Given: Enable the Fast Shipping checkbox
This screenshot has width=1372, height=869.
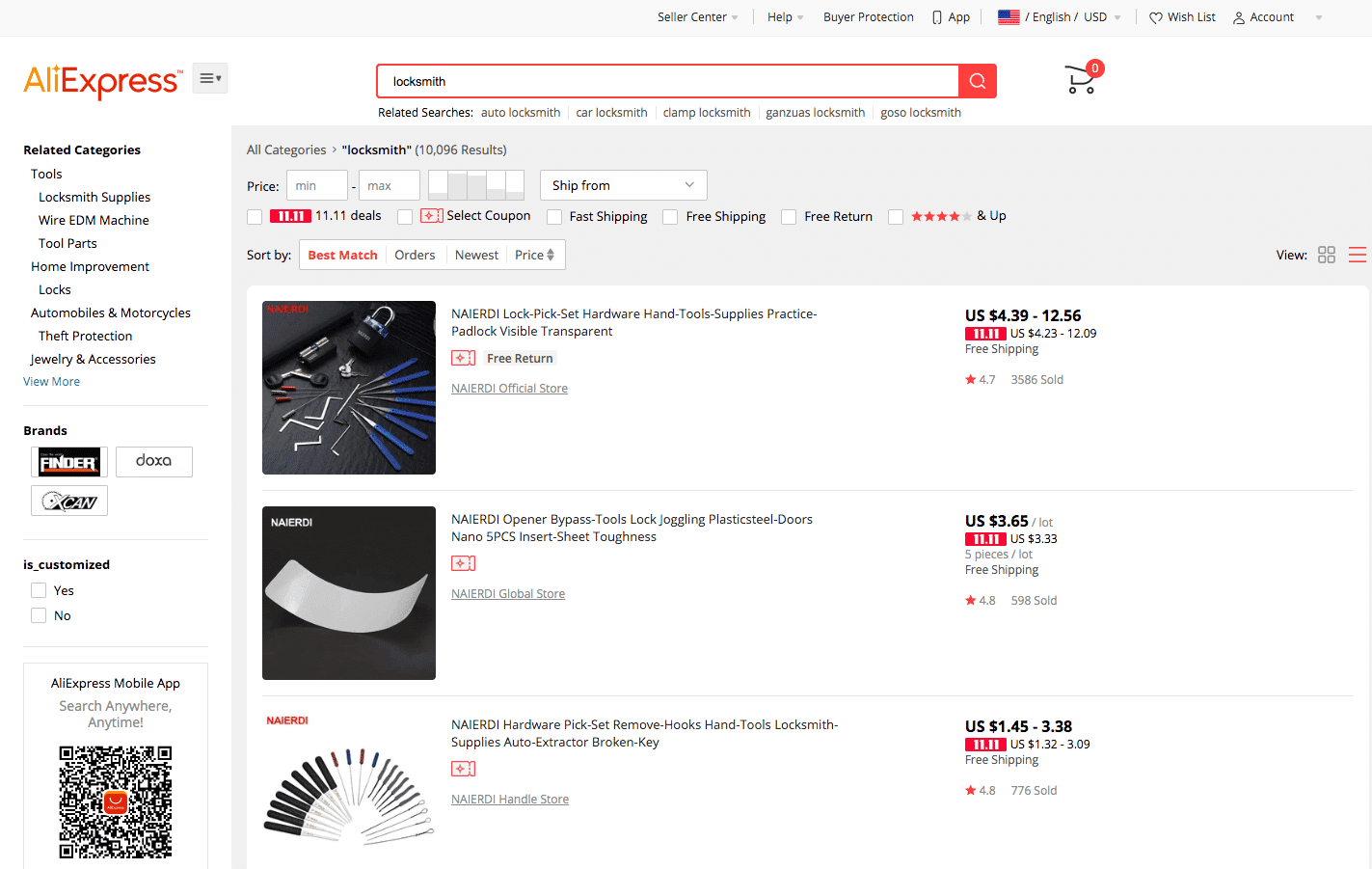Looking at the screenshot, I should 554,217.
